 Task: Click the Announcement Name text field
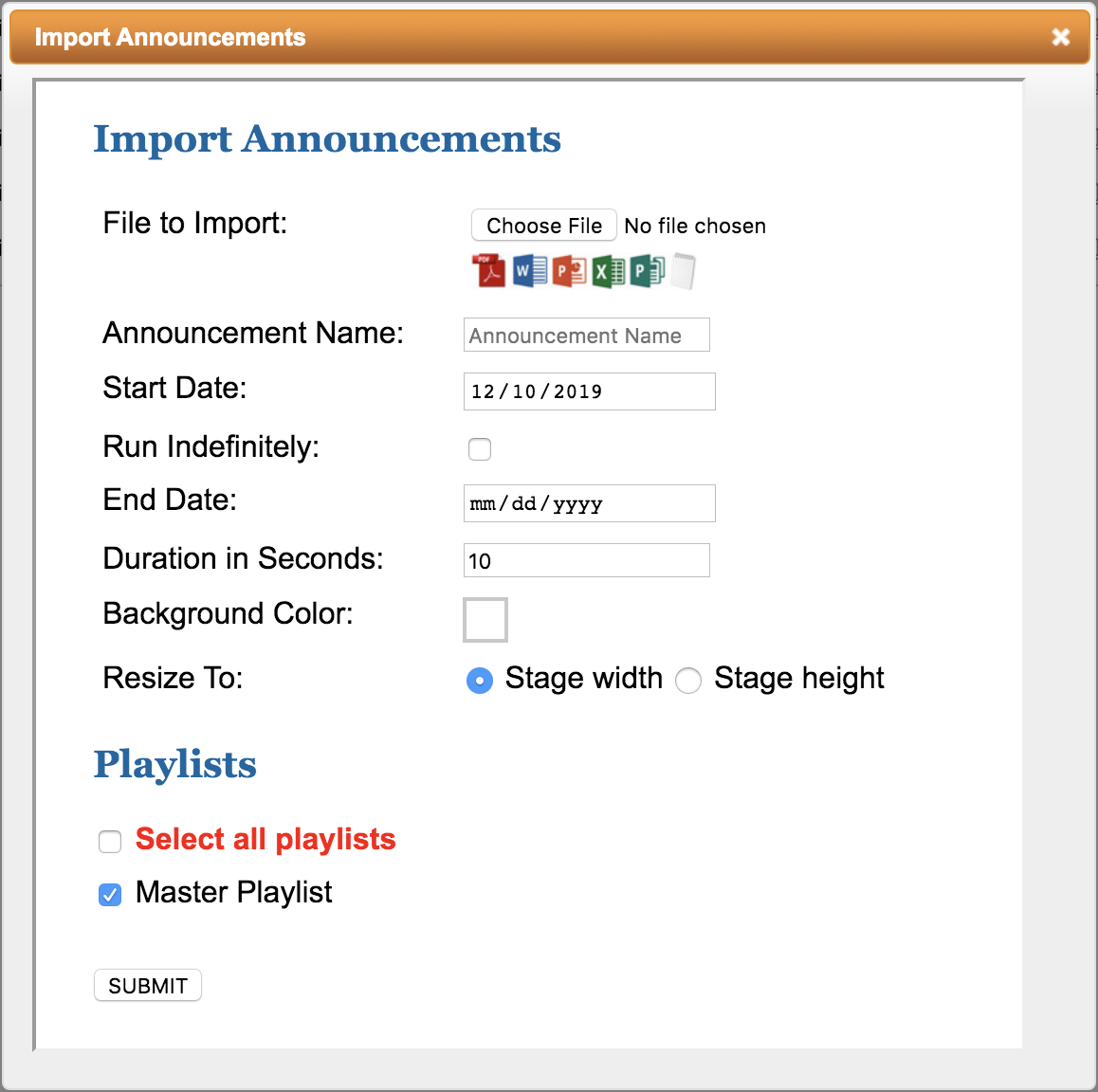coord(586,336)
